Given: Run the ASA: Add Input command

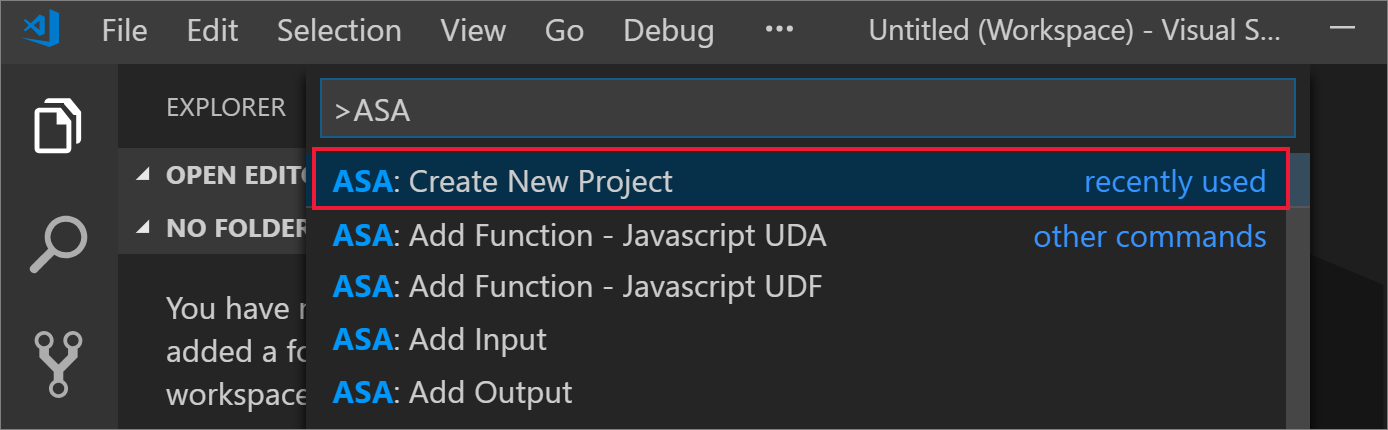Looking at the screenshot, I should (440, 340).
